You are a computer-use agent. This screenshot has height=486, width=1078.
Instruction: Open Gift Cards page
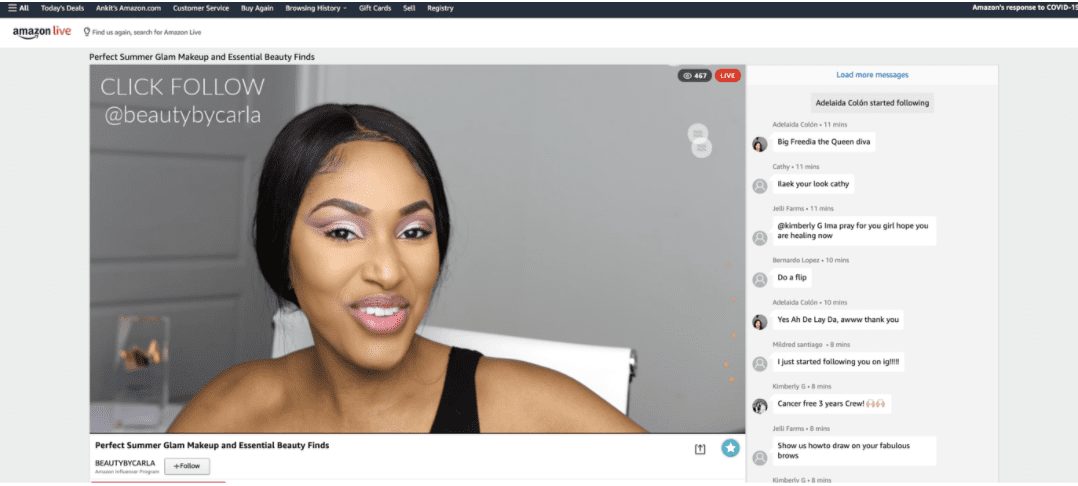click(x=375, y=8)
